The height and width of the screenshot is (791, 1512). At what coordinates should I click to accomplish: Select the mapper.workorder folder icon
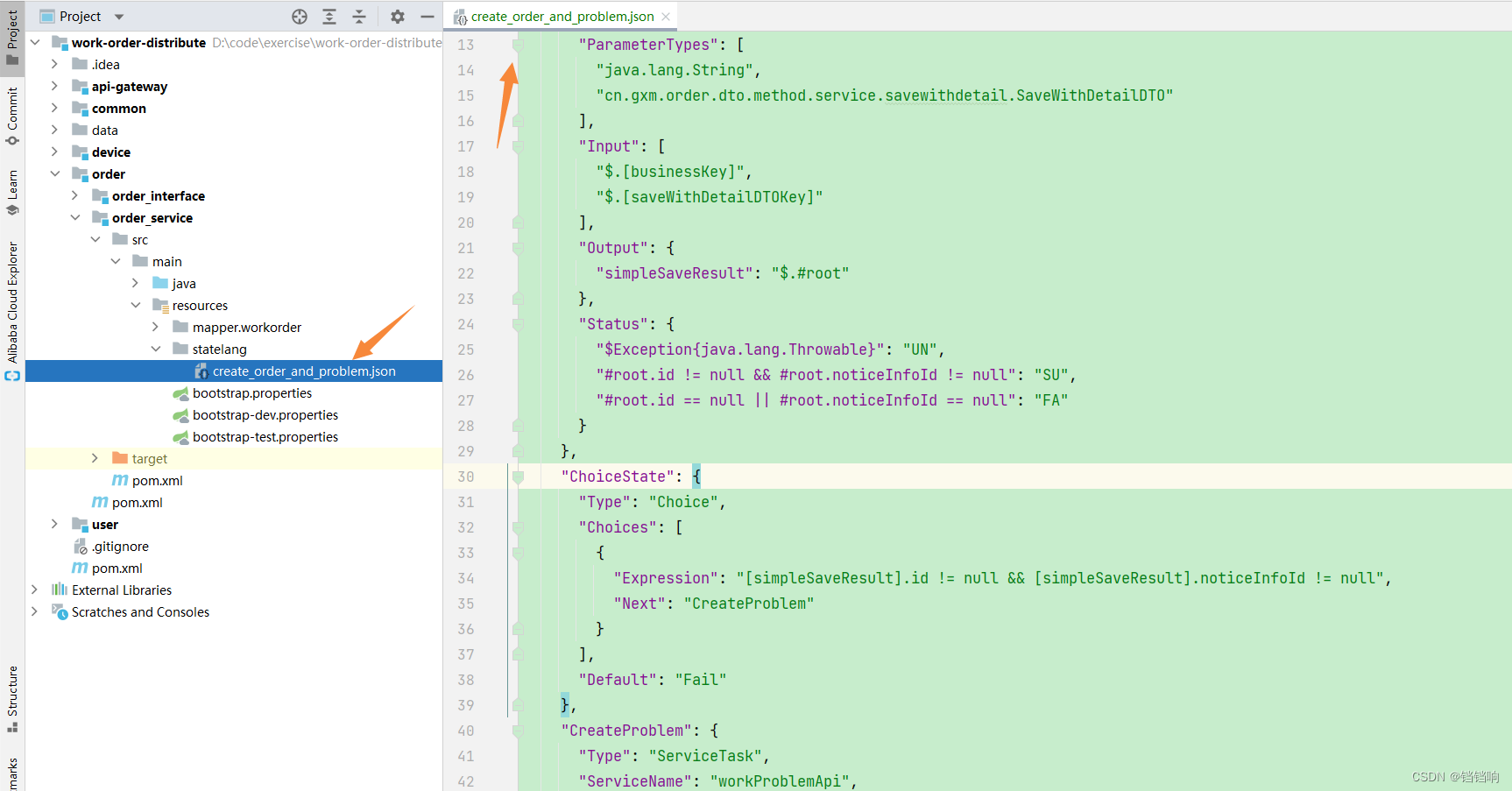tap(180, 327)
